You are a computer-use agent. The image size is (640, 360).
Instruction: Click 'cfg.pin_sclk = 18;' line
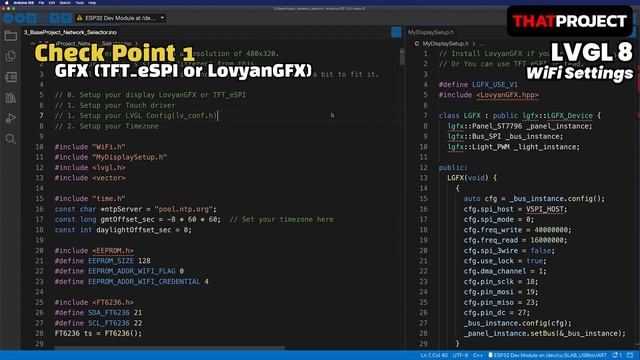(x=501, y=282)
